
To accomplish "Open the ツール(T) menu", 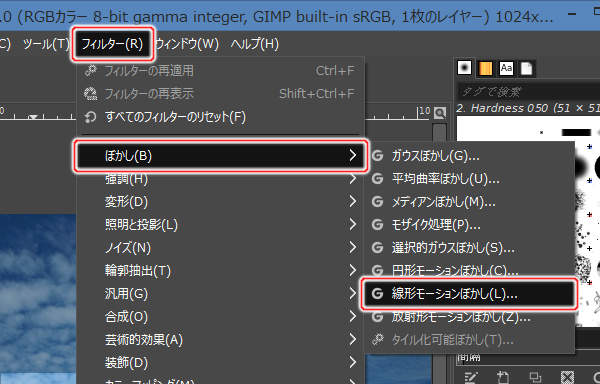I will (x=46, y=44).
